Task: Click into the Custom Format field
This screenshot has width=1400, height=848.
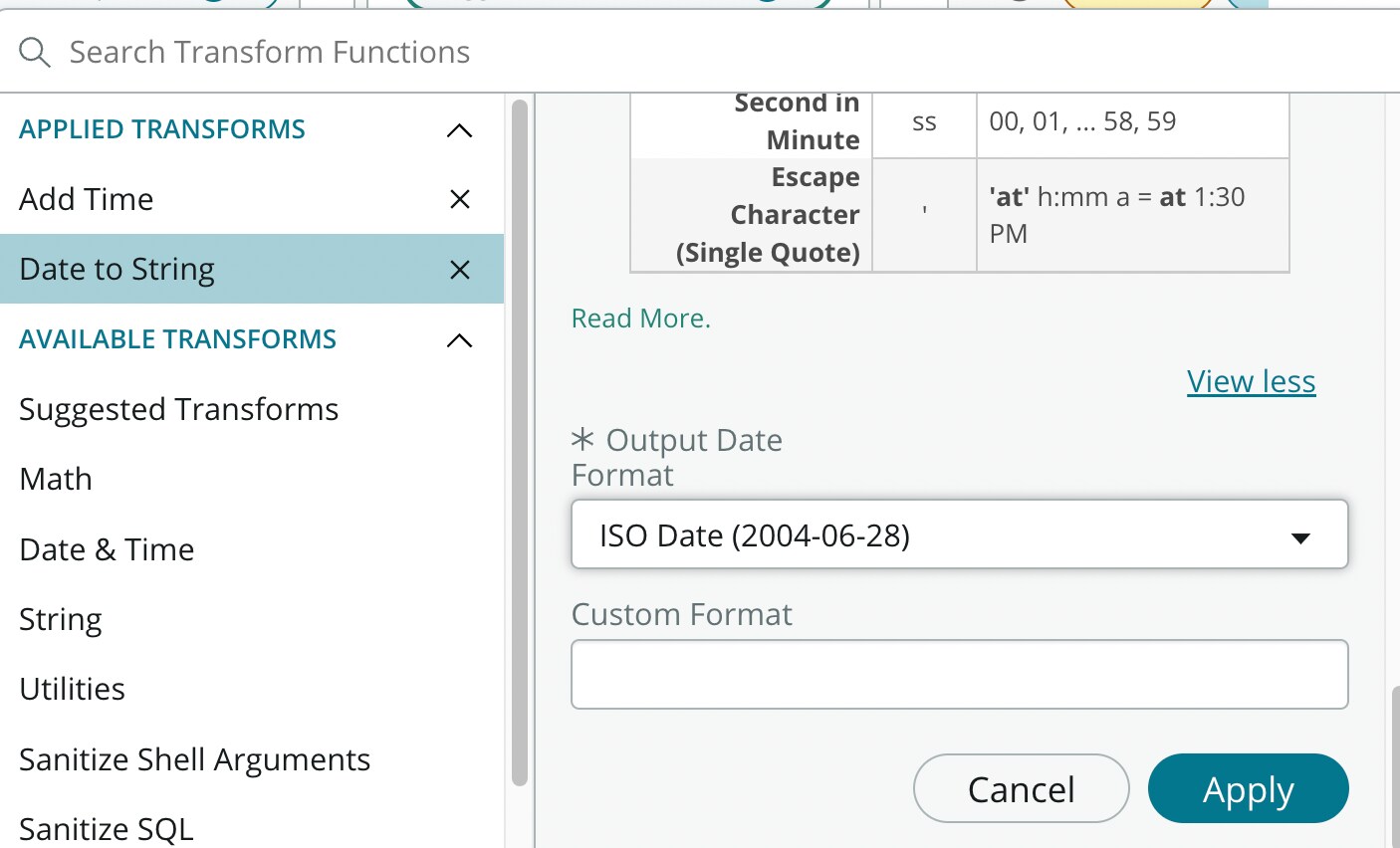Action: click(x=959, y=675)
